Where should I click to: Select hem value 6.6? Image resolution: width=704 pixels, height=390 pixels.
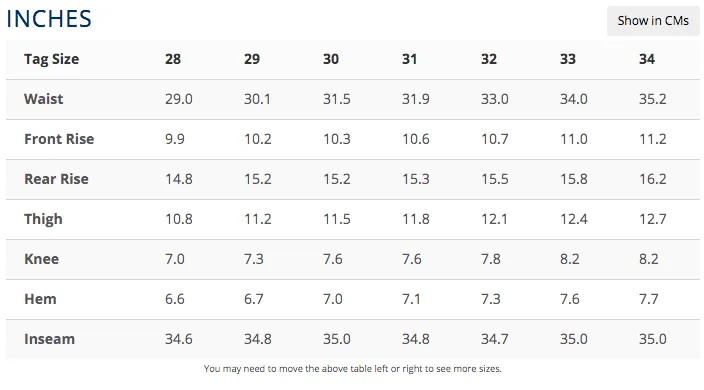point(175,299)
